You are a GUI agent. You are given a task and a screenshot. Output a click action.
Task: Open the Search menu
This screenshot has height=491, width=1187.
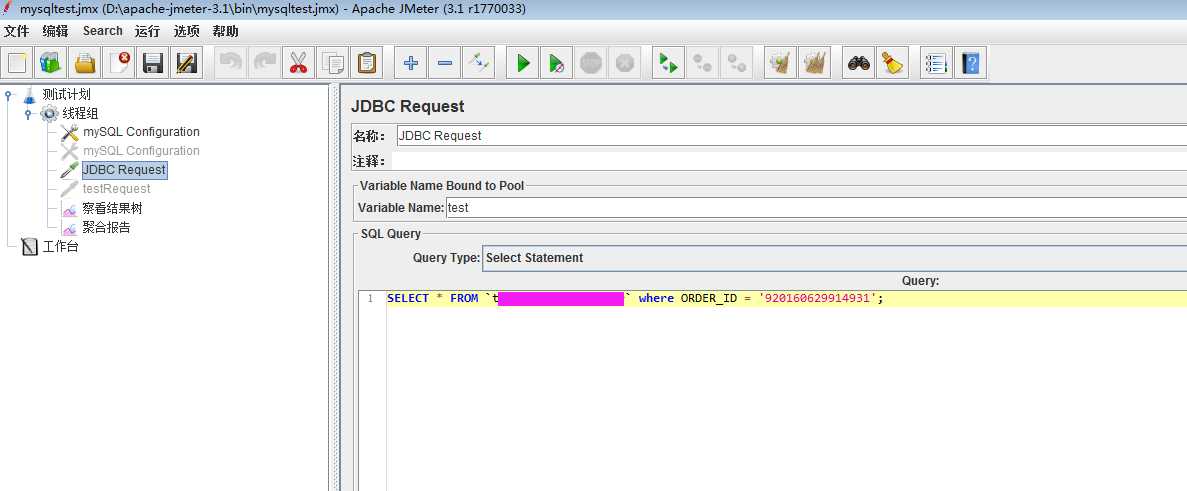pos(103,31)
